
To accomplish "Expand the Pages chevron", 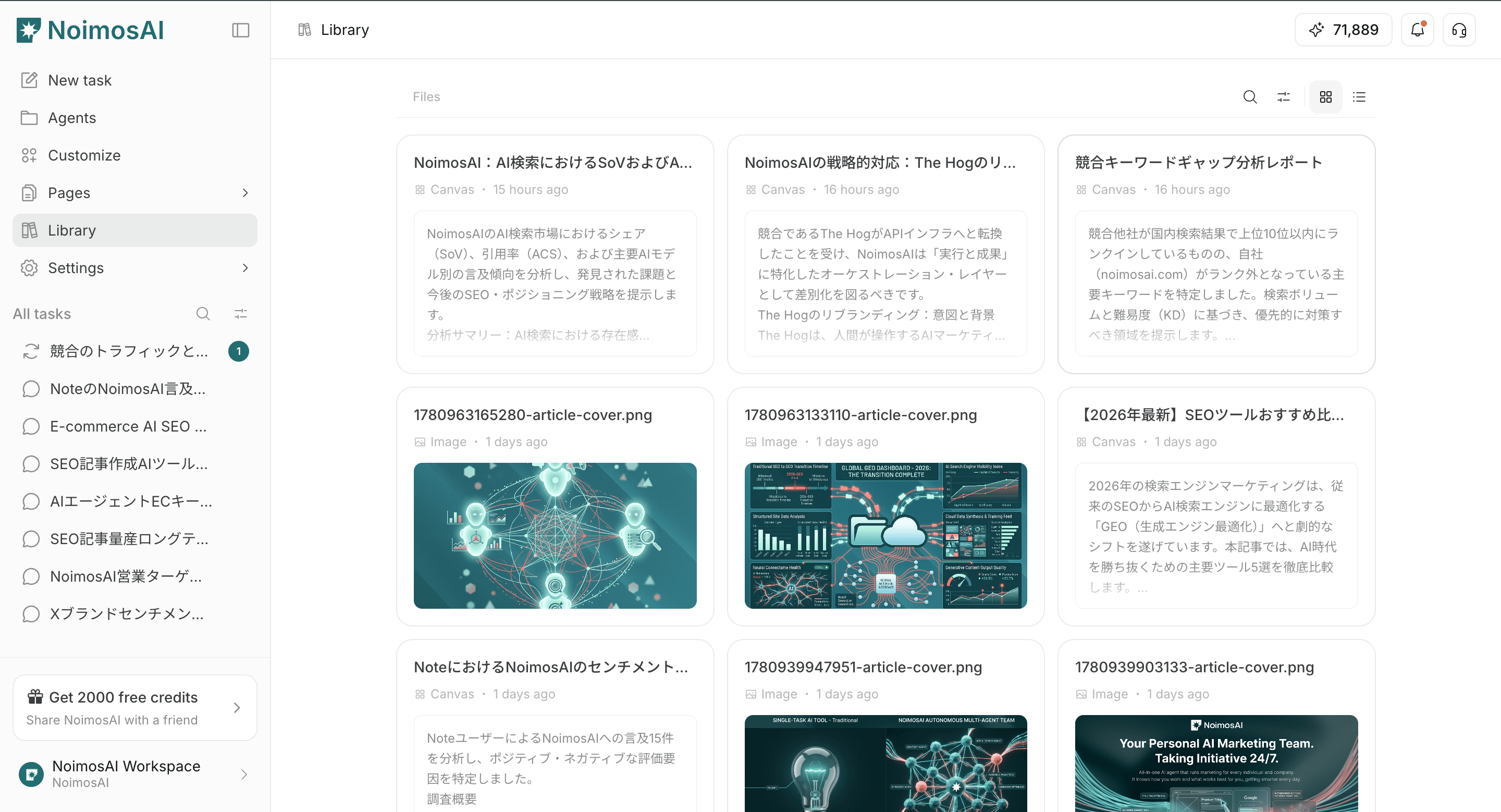I will point(245,193).
